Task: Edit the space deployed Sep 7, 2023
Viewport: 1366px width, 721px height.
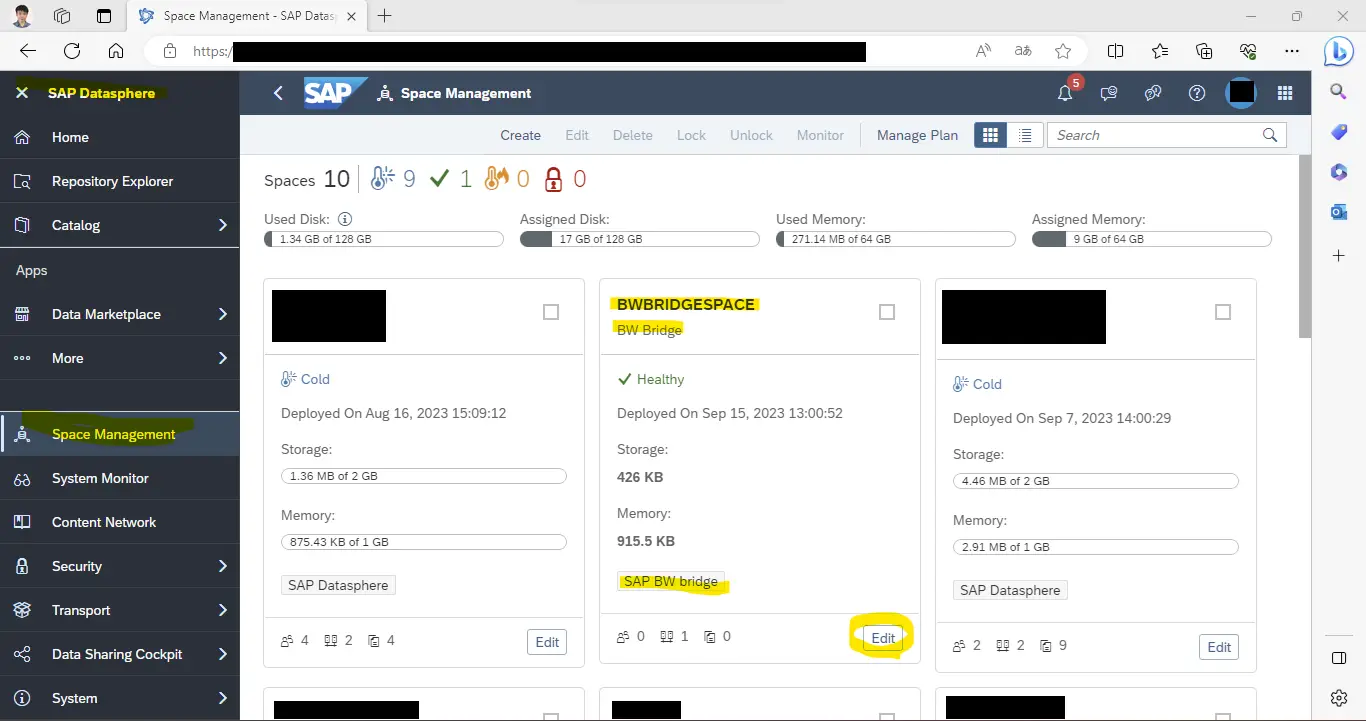Action: (1219, 647)
